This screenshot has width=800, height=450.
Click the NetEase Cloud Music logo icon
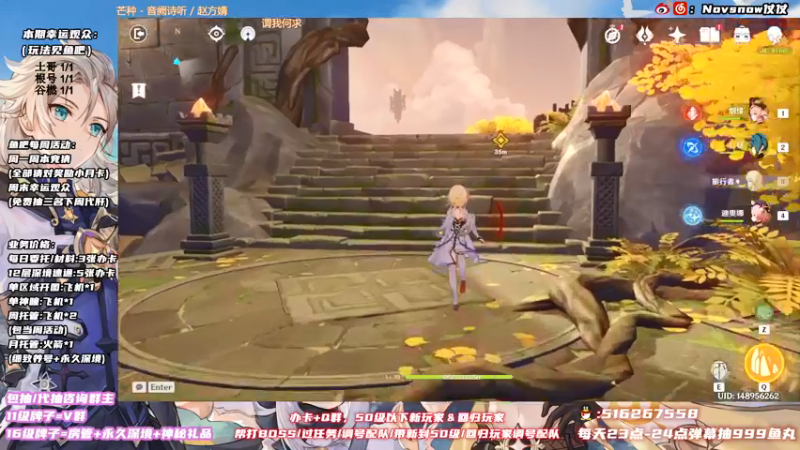(x=680, y=8)
